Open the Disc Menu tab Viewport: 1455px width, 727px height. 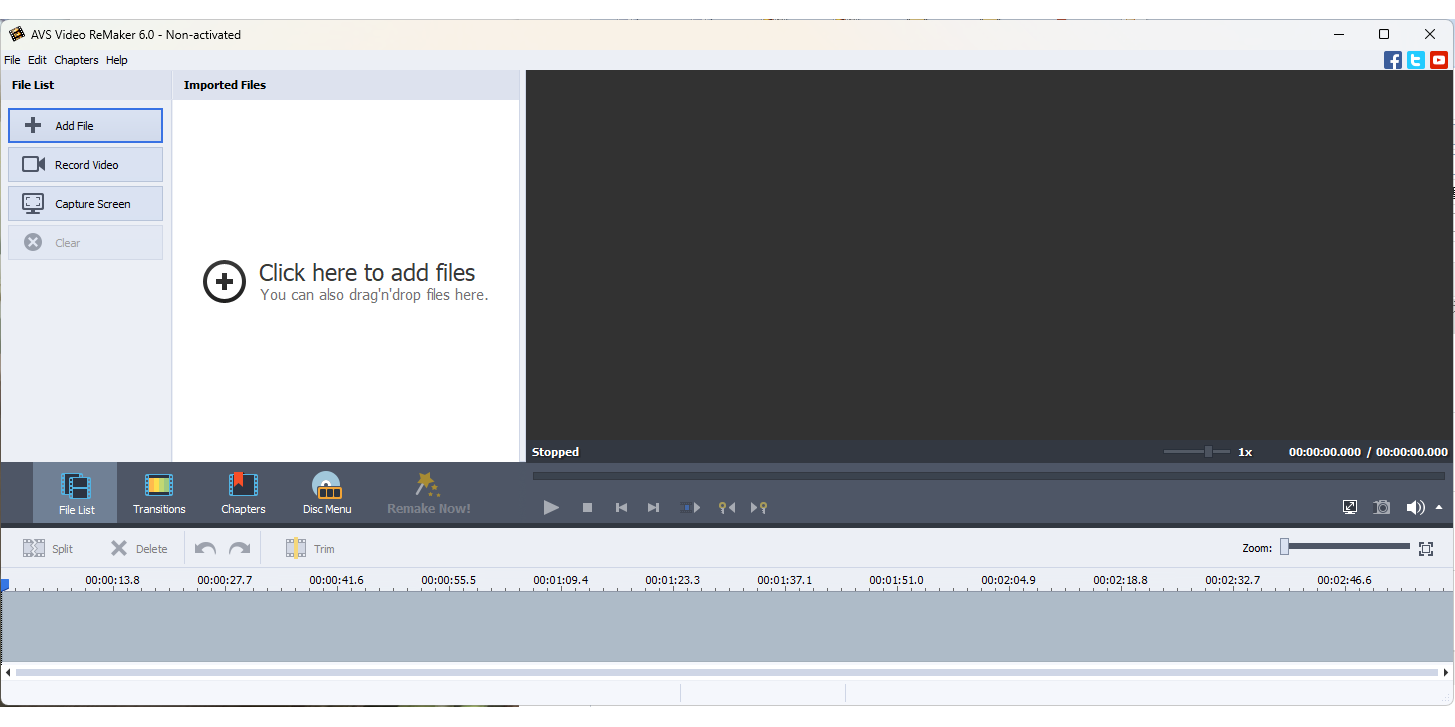(x=327, y=493)
